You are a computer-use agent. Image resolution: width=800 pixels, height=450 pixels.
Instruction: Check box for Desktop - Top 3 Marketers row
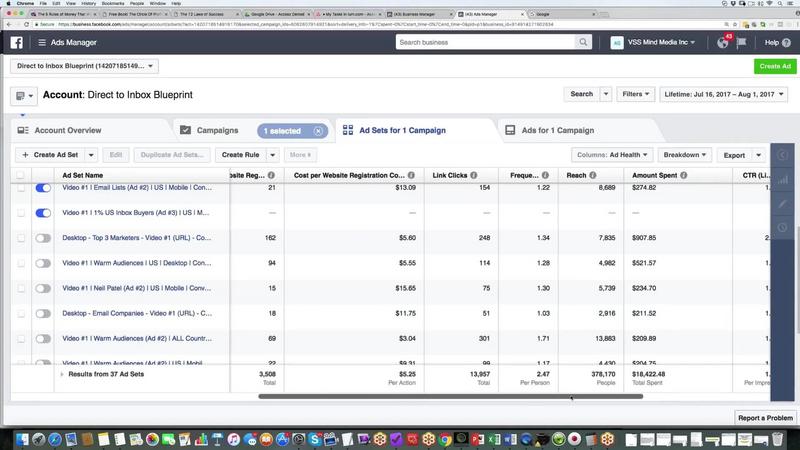pyautogui.click(x=21, y=238)
